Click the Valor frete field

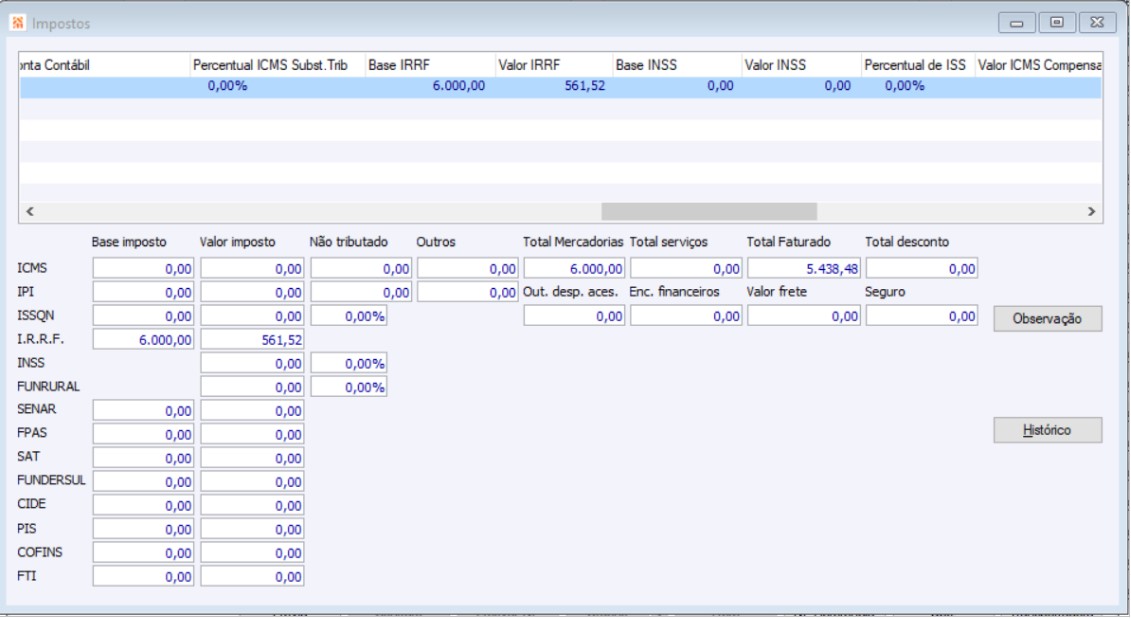(804, 316)
